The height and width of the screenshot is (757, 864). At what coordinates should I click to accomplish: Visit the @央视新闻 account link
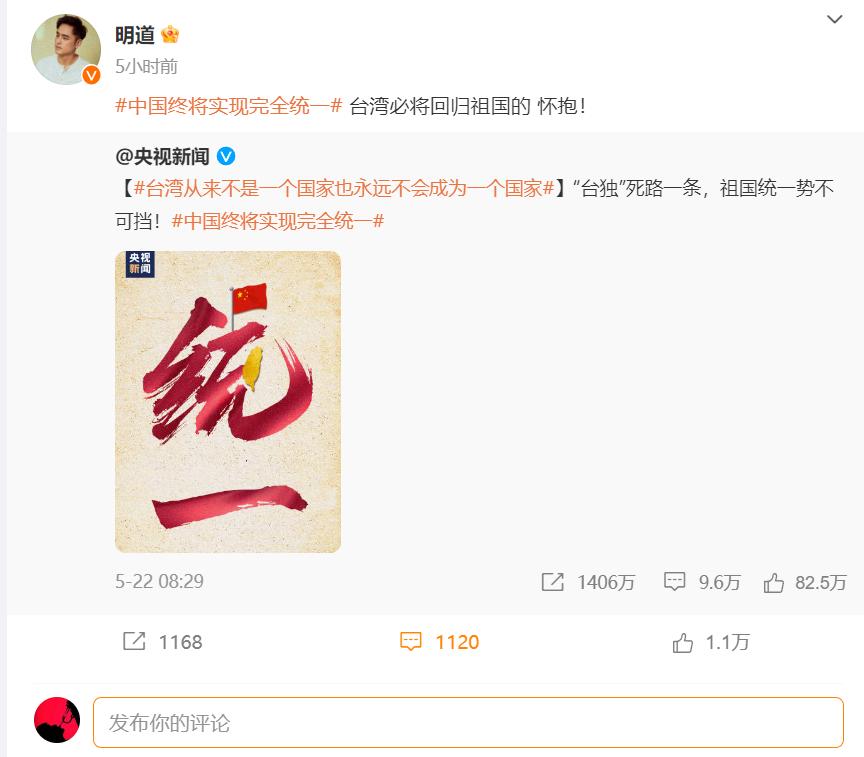(163, 157)
